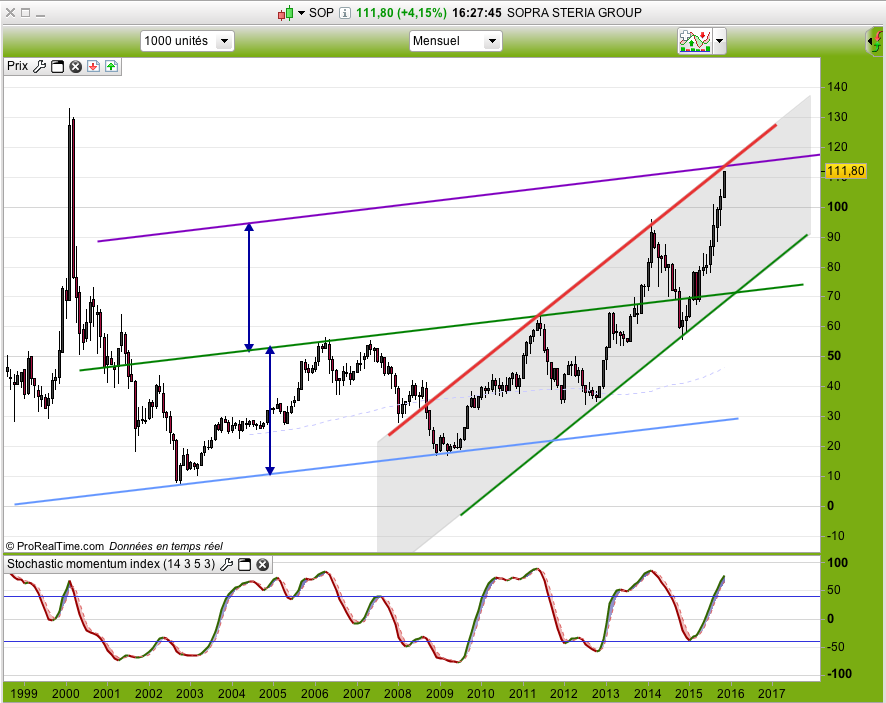
Task: Click the 2016 label on time axis
Action: point(730,693)
